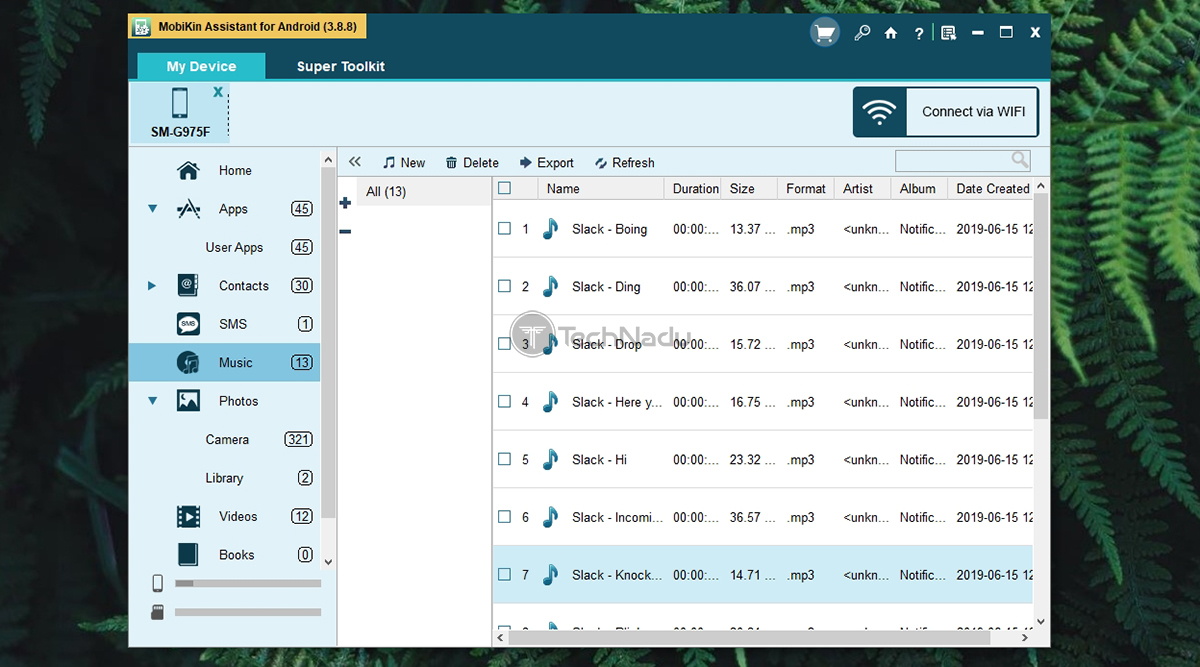Switch to the Super Toolkit tab
The width and height of the screenshot is (1200, 667).
(341, 66)
